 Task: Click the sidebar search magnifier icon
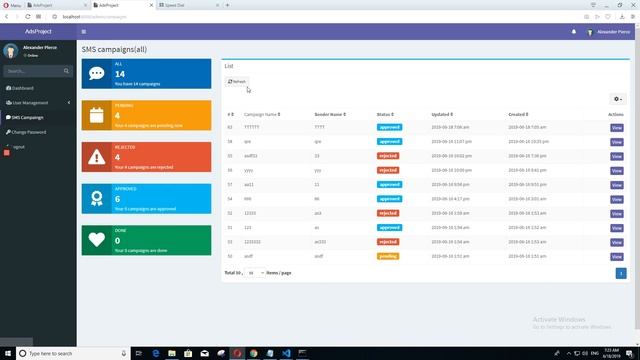(66, 71)
